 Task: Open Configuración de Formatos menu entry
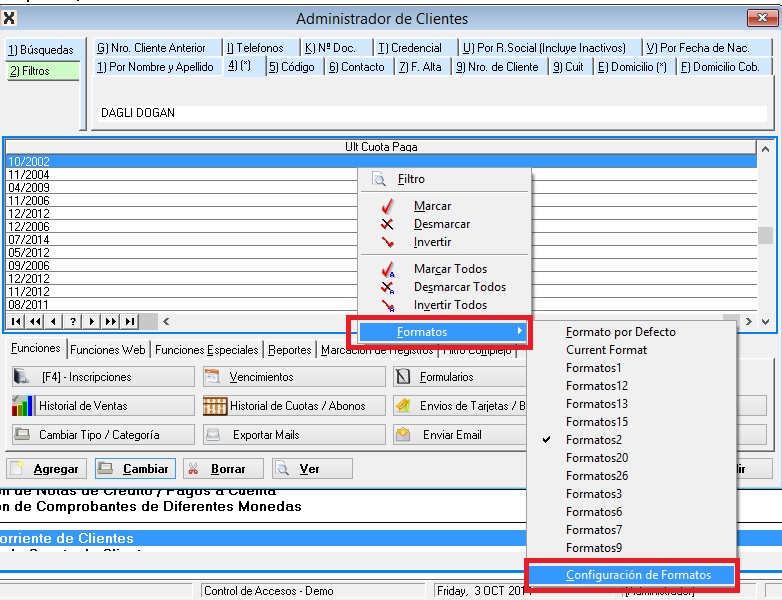638,575
